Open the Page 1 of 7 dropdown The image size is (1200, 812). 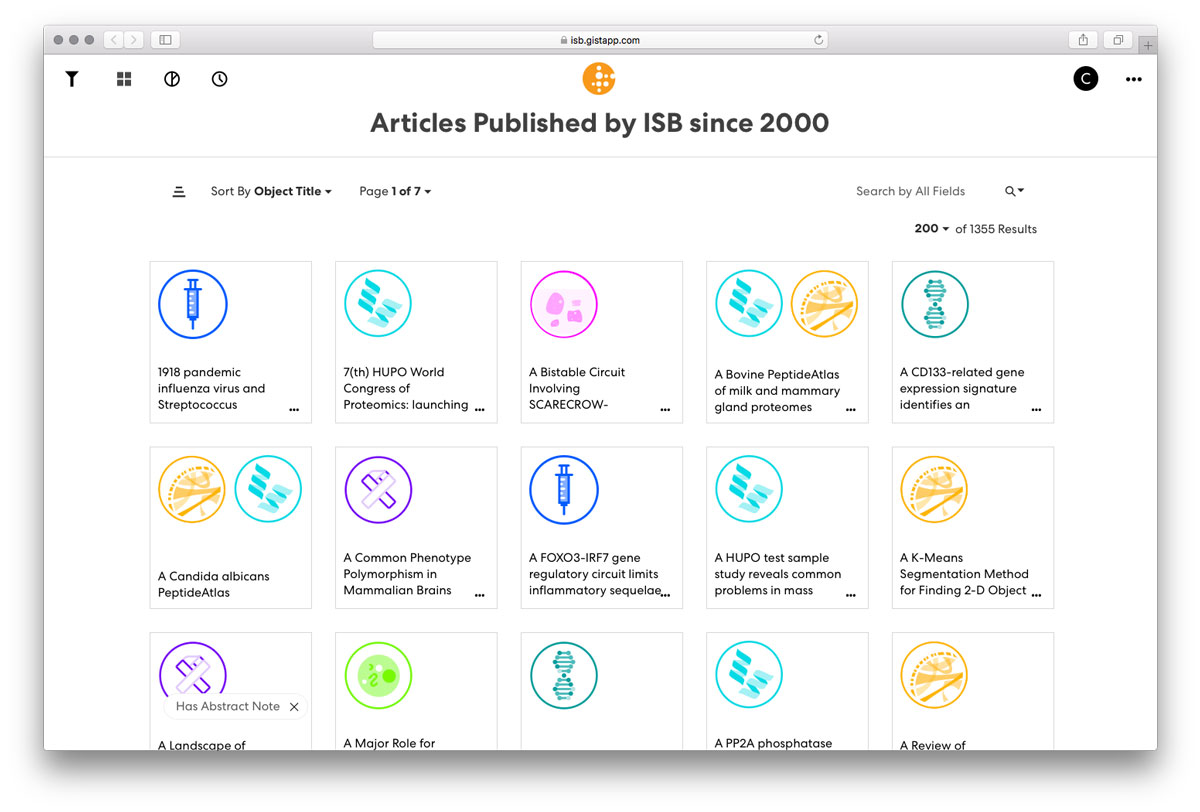[395, 191]
